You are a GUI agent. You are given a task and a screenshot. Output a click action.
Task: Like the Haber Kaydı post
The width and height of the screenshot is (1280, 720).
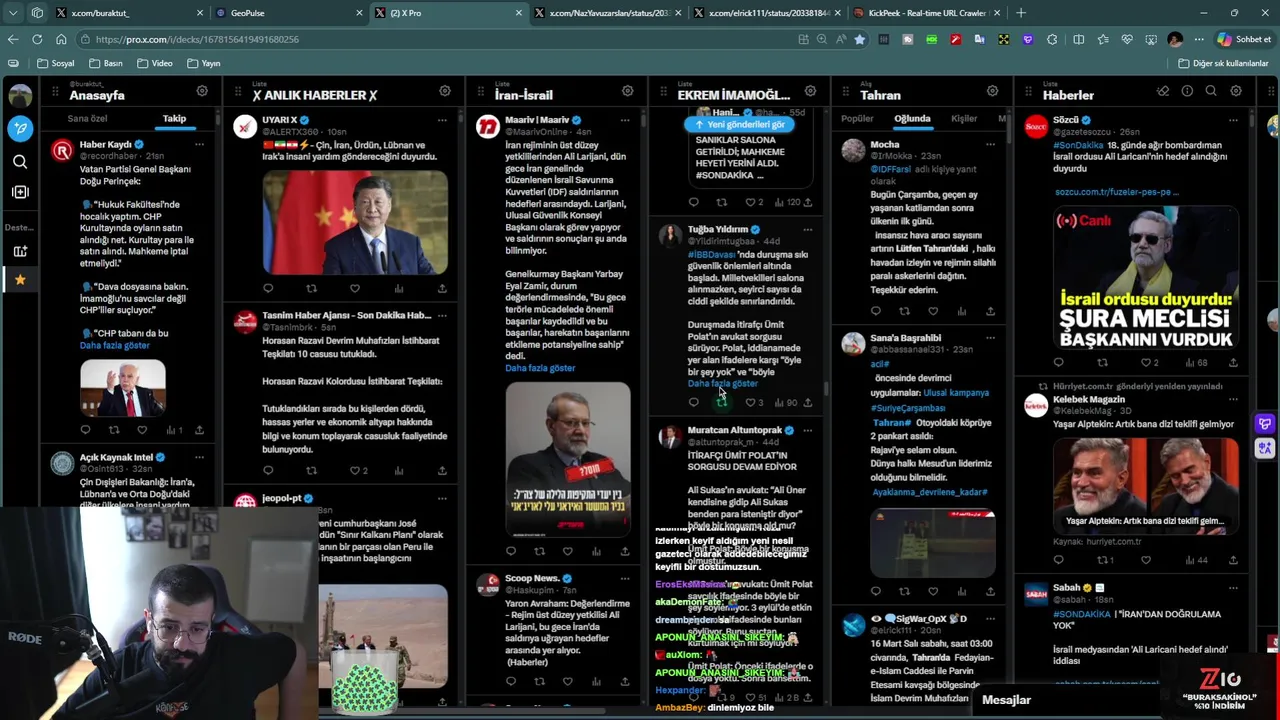(x=142, y=430)
